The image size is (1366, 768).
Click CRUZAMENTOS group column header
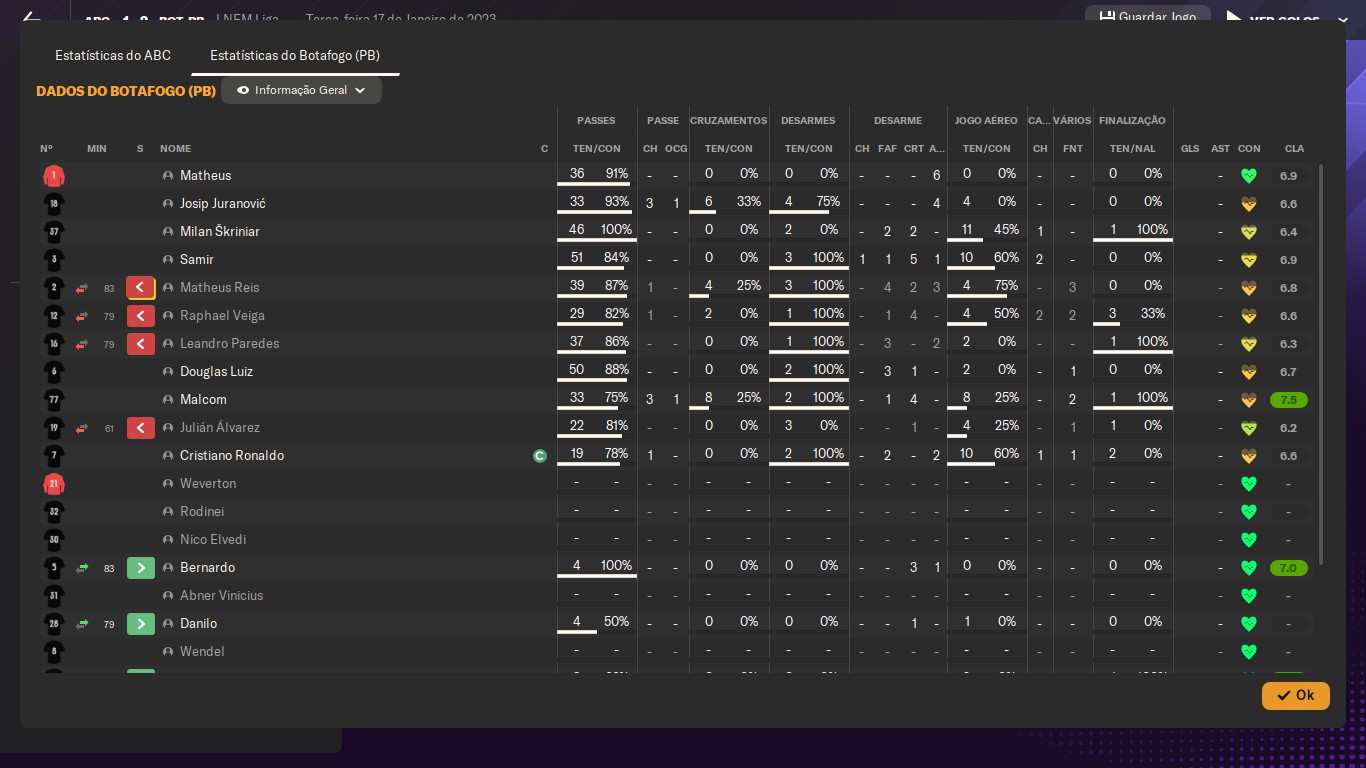[x=728, y=120]
